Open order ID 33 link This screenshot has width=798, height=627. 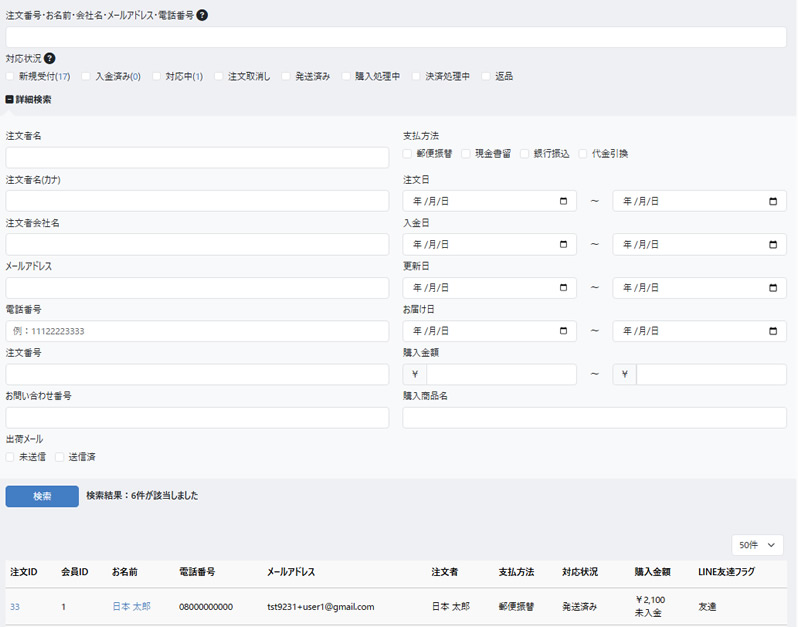[x=15, y=607]
